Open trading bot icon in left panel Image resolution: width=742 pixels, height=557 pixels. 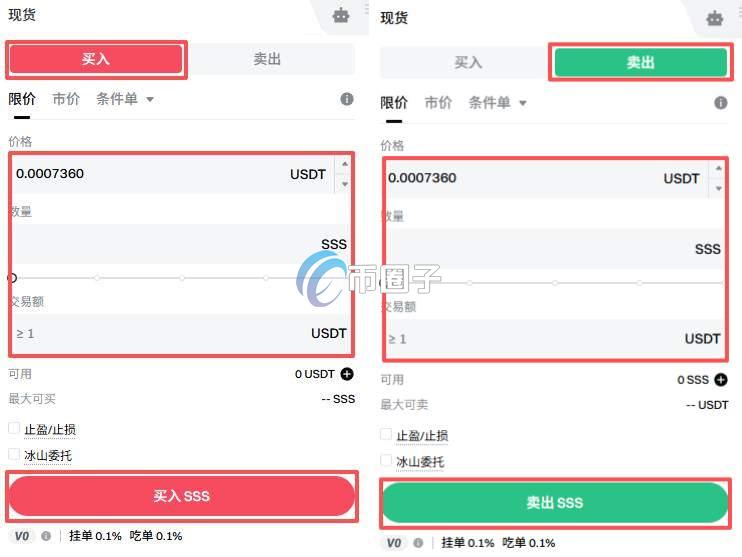tap(341, 16)
